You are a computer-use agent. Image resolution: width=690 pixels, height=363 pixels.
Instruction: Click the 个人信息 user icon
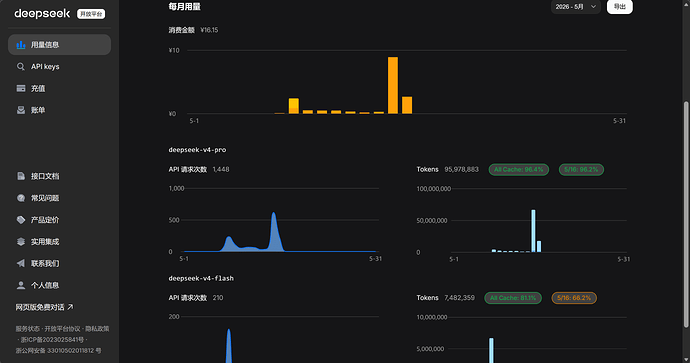click(x=21, y=285)
